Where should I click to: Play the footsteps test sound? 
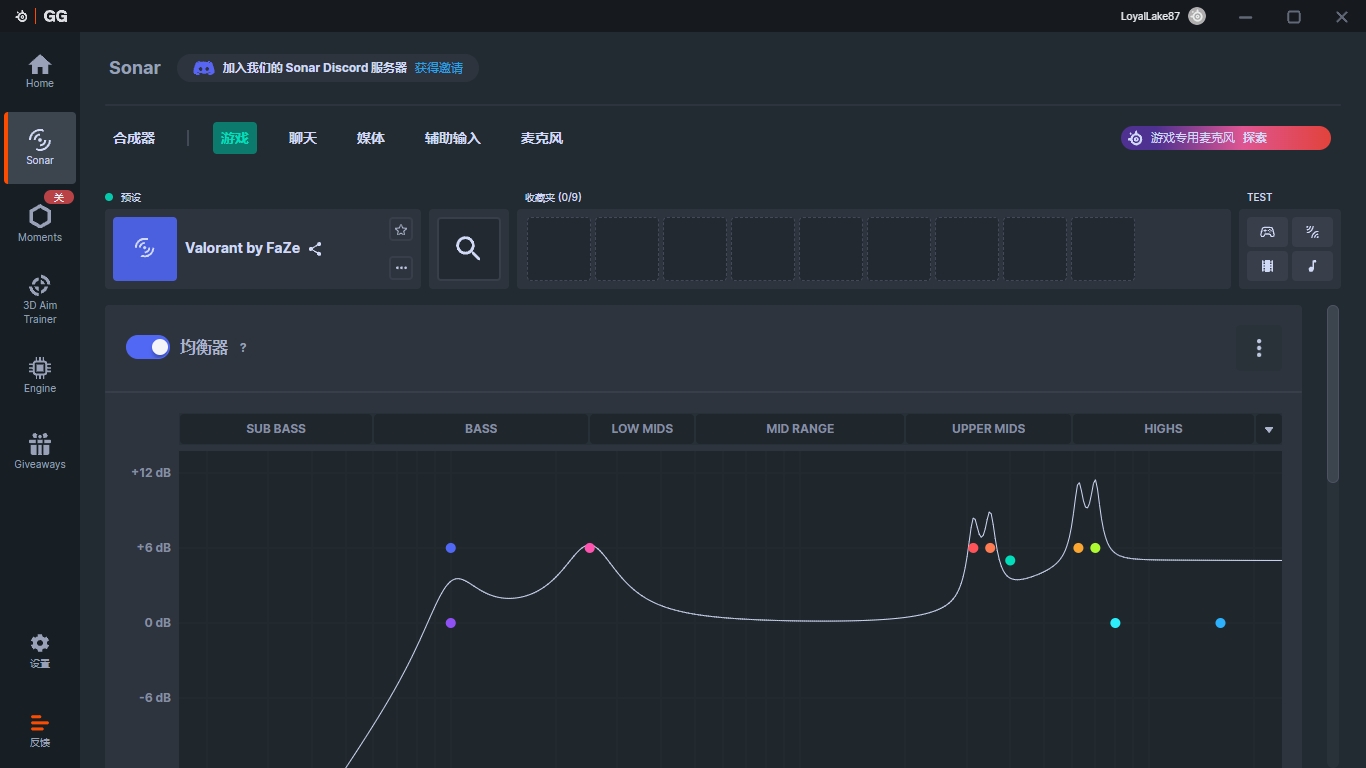[1312, 232]
